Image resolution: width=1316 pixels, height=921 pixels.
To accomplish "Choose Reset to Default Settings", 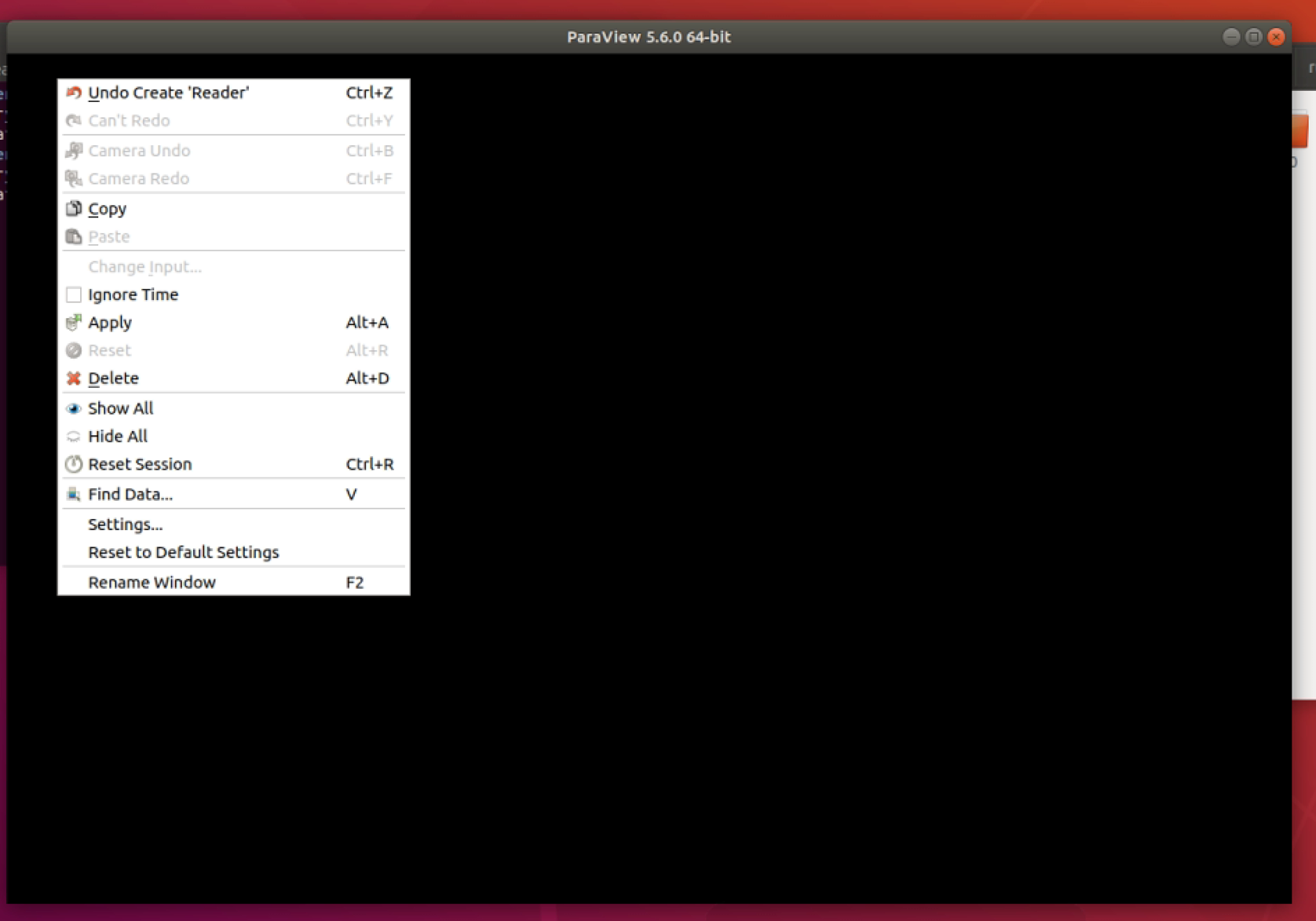I will pos(183,552).
